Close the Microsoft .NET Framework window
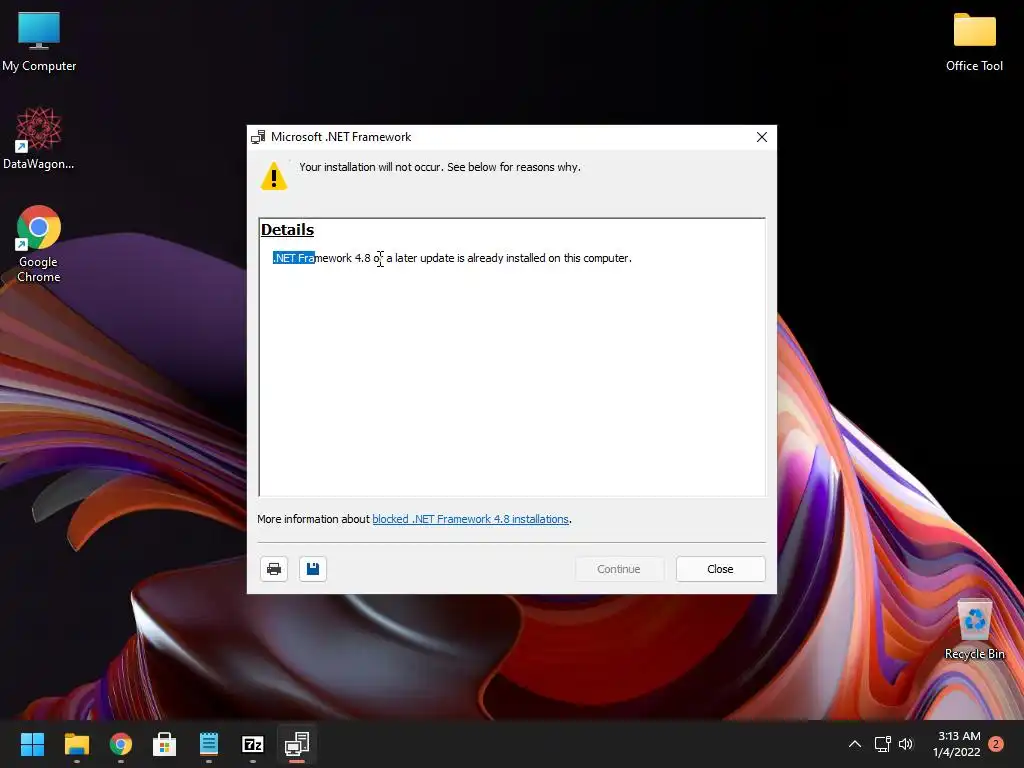Screen dimensions: 1024x768 [761, 137]
